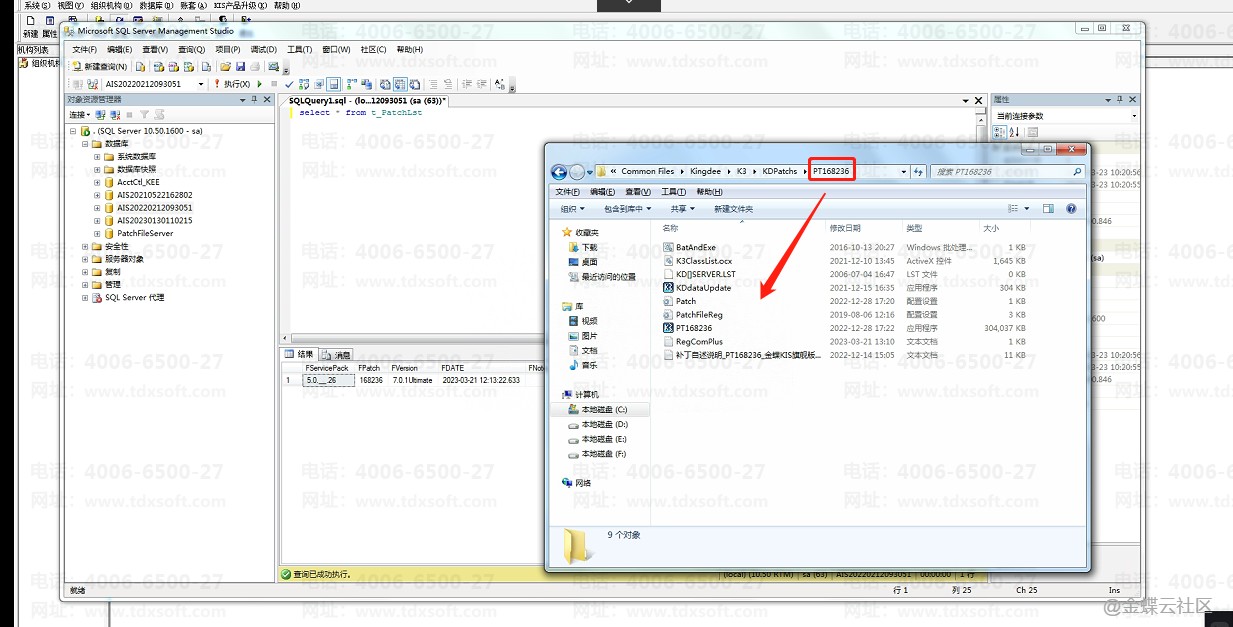This screenshot has height=627, width=1233.
Task: Toggle the preview pane icon in Explorer
Action: pyautogui.click(x=1048, y=209)
